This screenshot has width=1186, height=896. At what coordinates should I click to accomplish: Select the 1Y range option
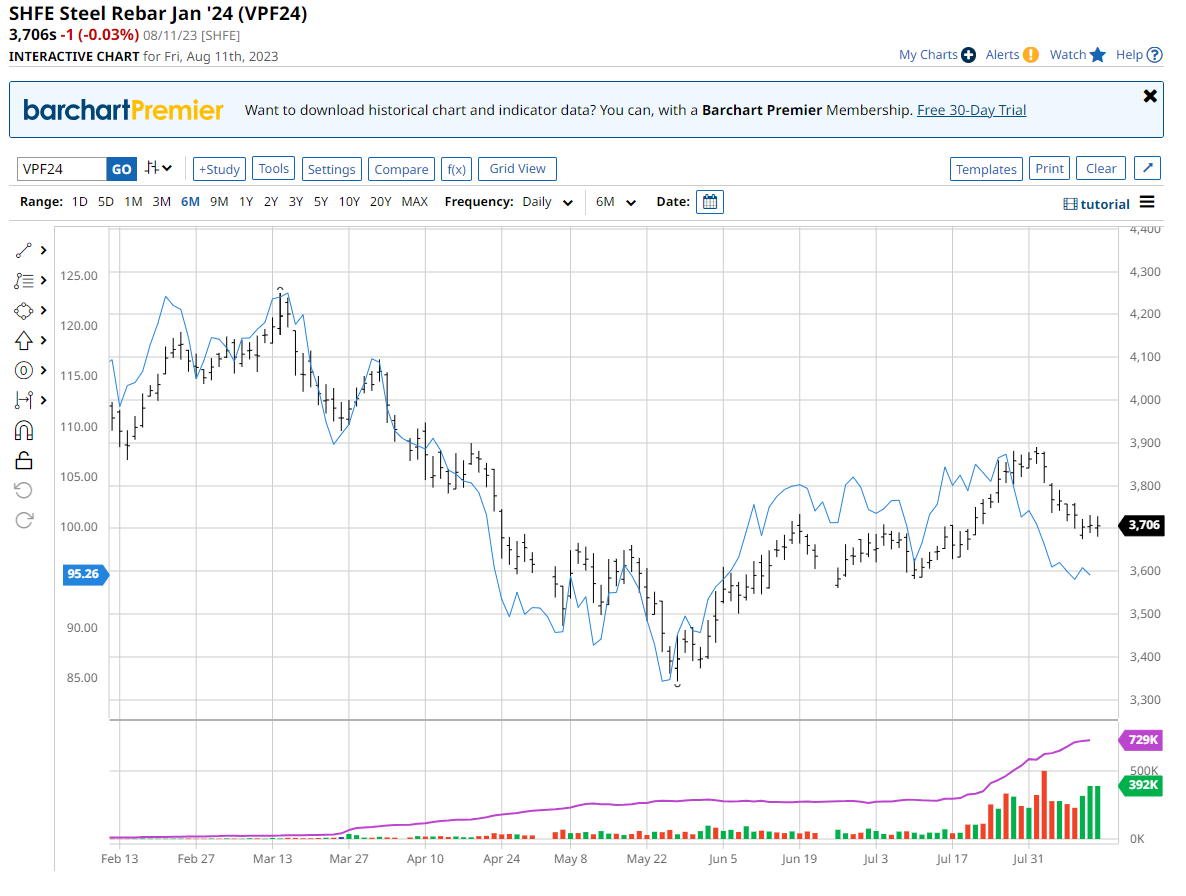click(x=245, y=202)
